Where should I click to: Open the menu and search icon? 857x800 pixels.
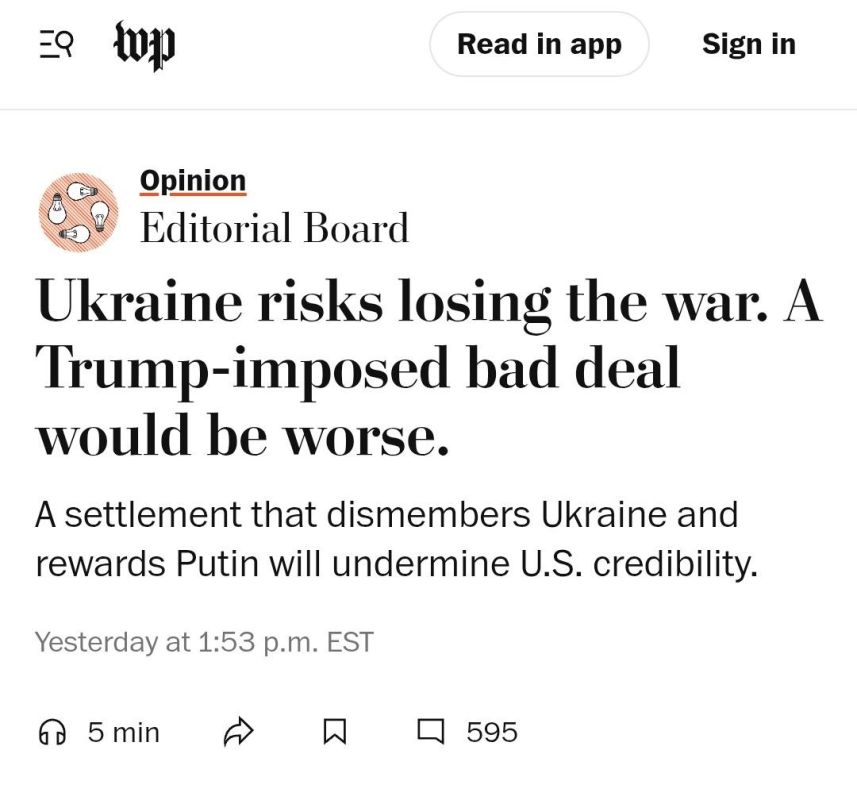[56, 44]
